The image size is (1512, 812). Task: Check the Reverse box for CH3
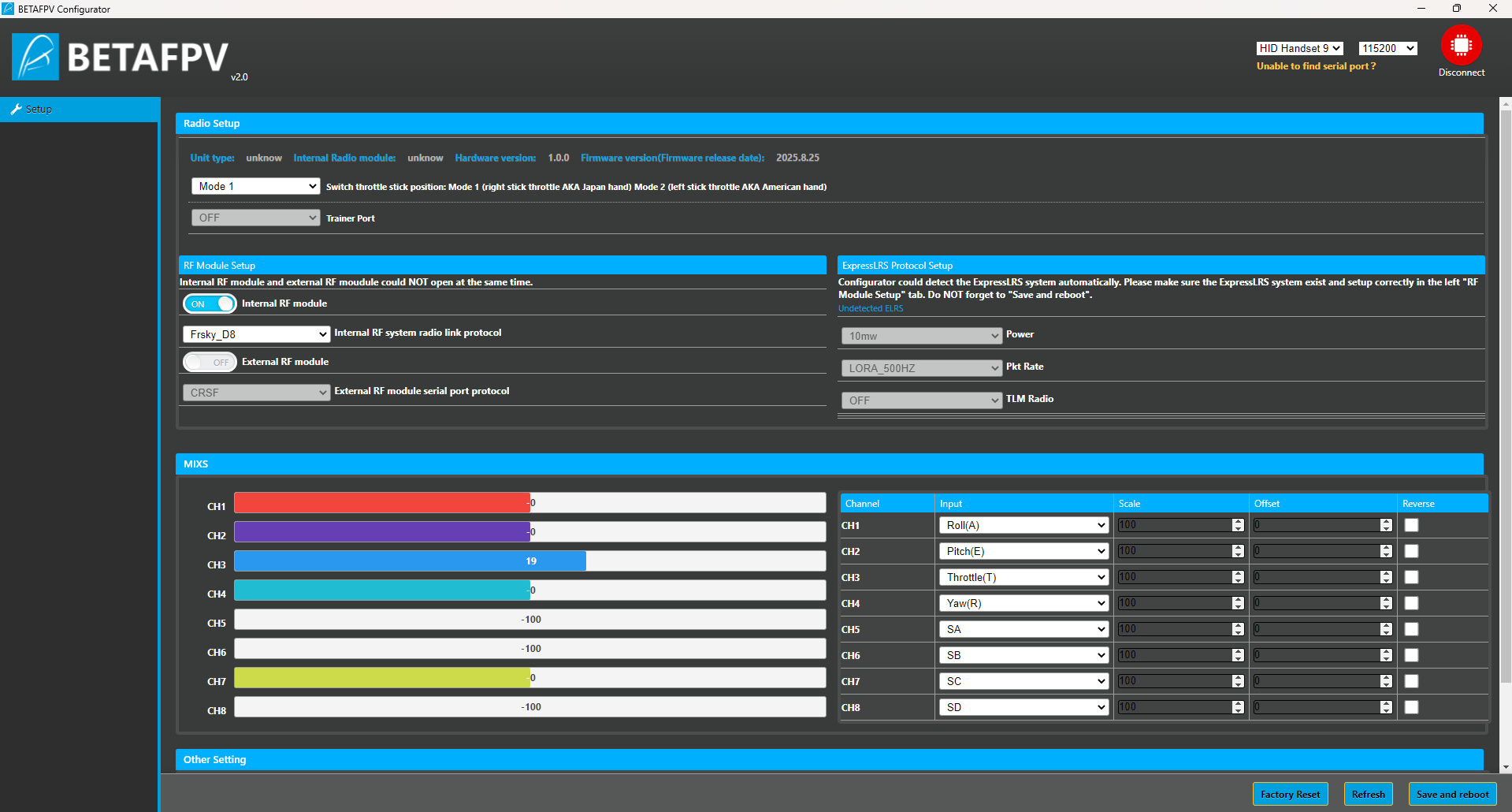pos(1411,577)
